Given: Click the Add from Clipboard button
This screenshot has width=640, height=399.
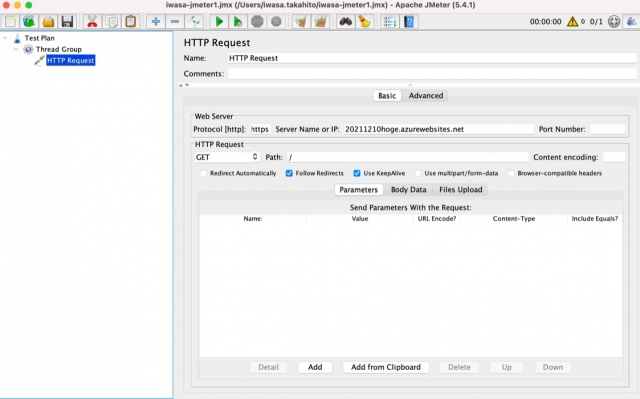Looking at the screenshot, I should (x=386, y=367).
